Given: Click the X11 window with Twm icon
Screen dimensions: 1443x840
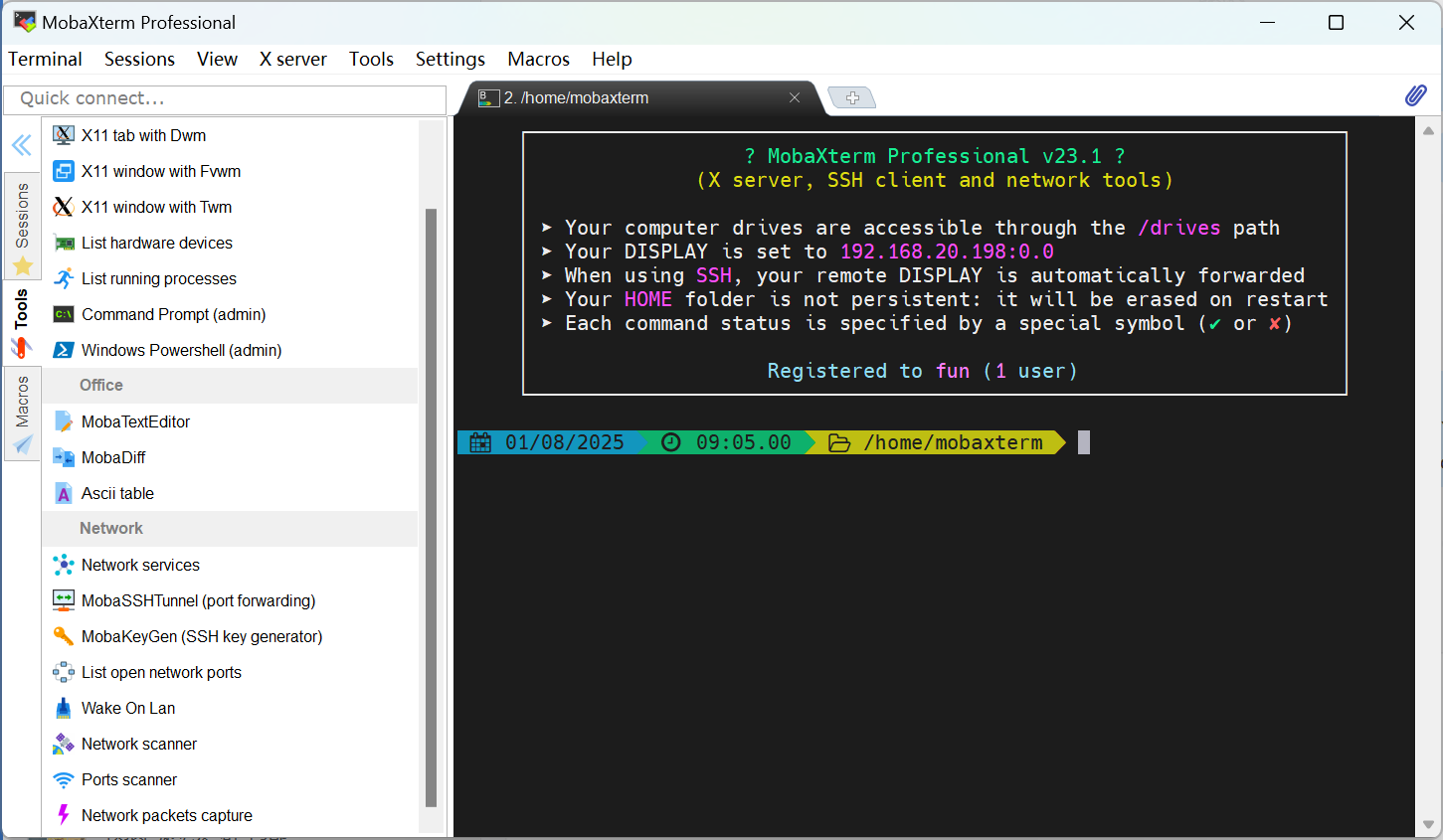Looking at the screenshot, I should tap(64, 207).
